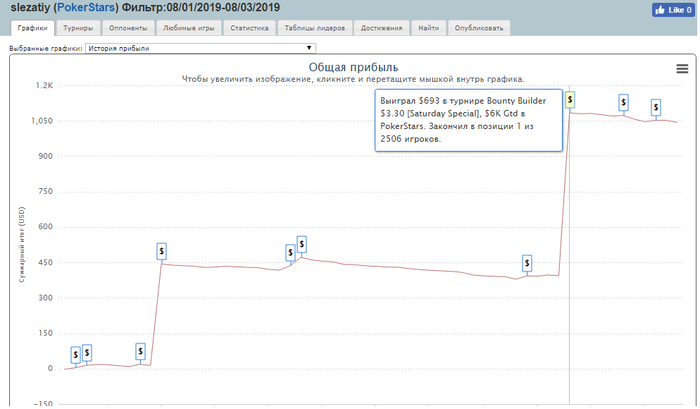Click the second dollar marker near zero
700x409 pixels.
[87, 353]
